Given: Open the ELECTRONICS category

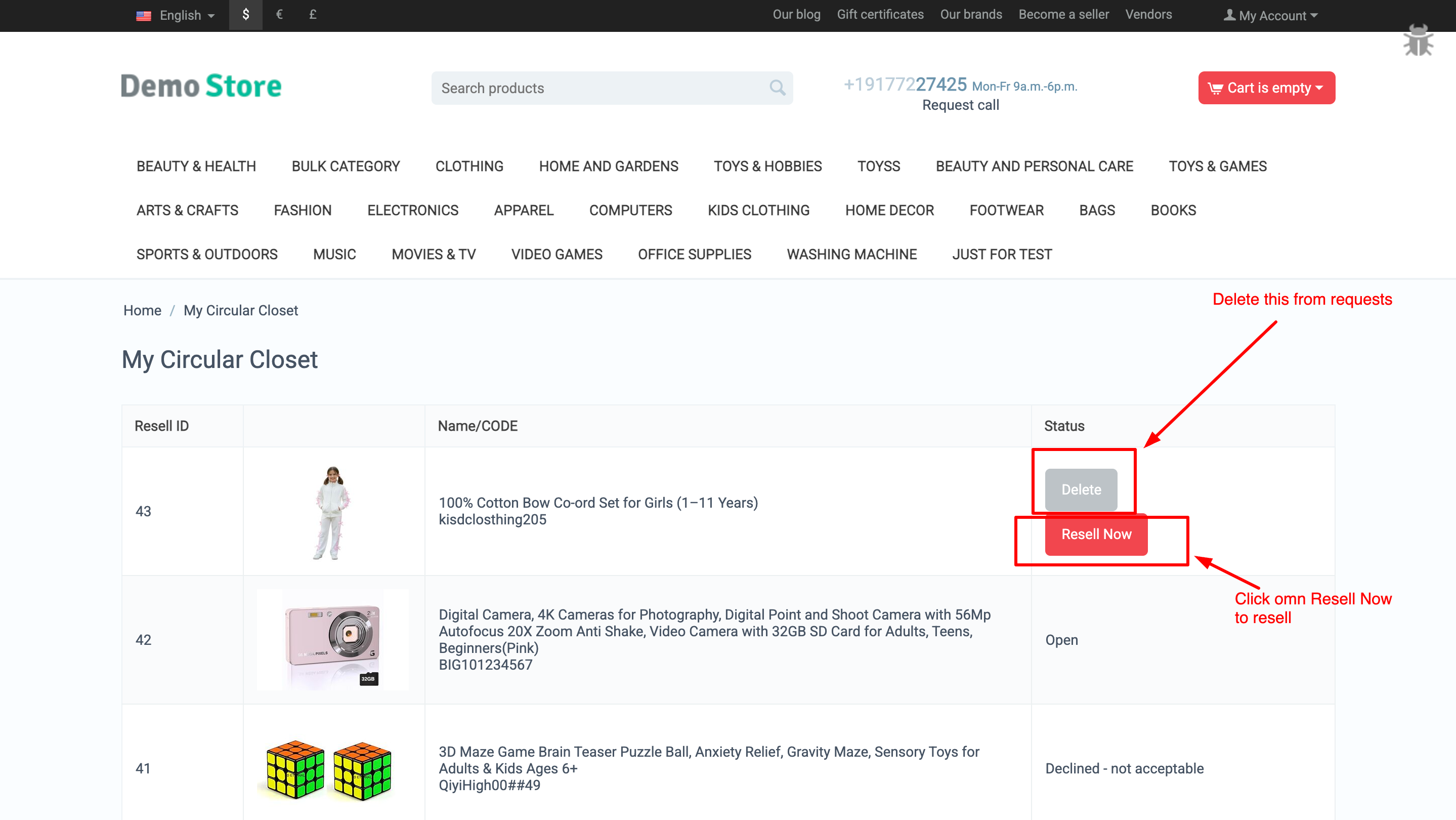Looking at the screenshot, I should 413,210.
